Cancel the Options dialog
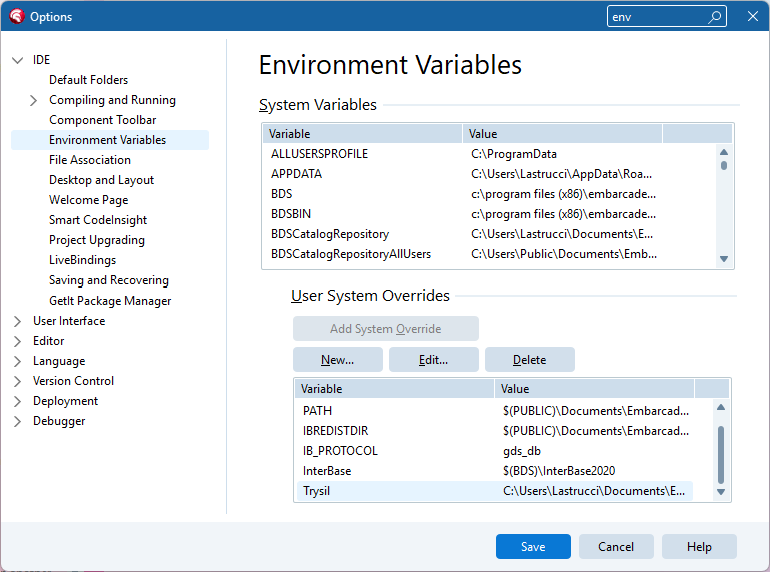 616,546
